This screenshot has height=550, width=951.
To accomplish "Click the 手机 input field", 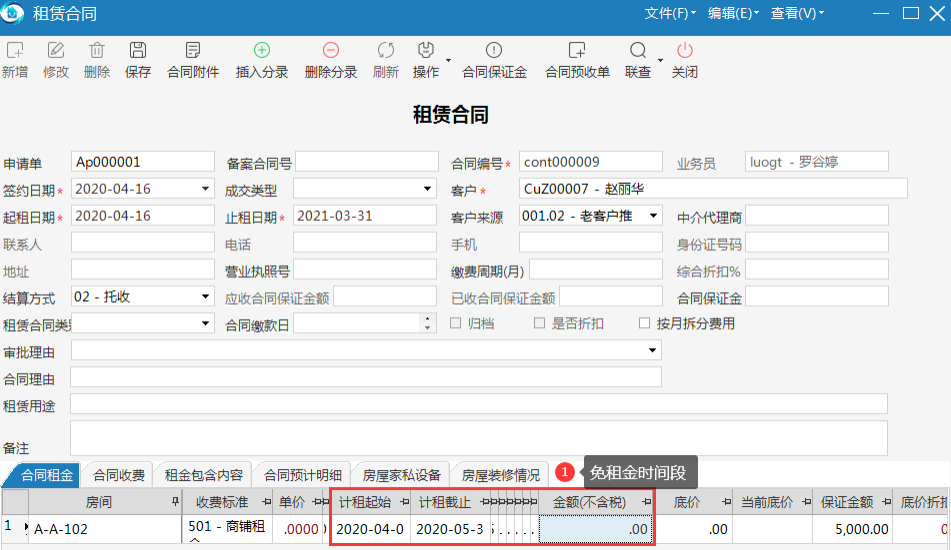I will click(591, 243).
